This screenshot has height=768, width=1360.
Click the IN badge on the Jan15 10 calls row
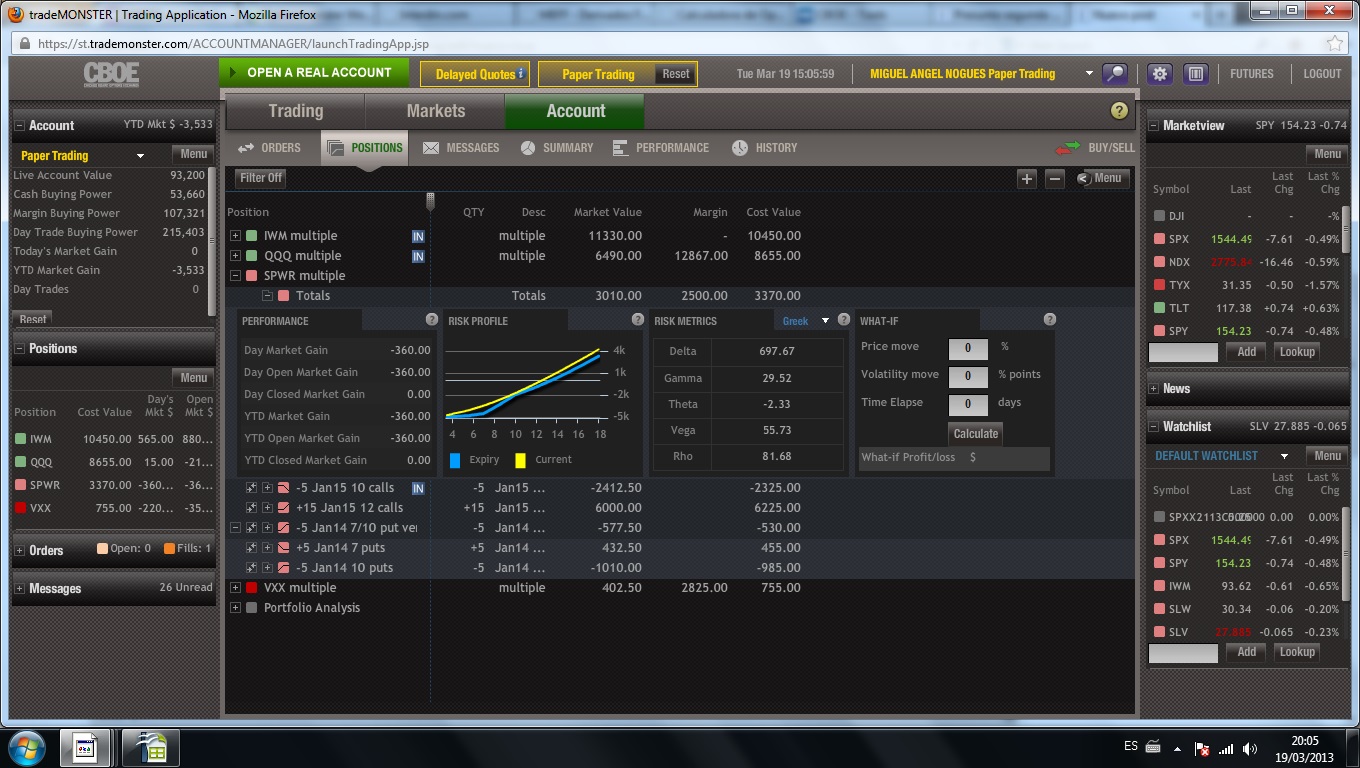pos(418,488)
